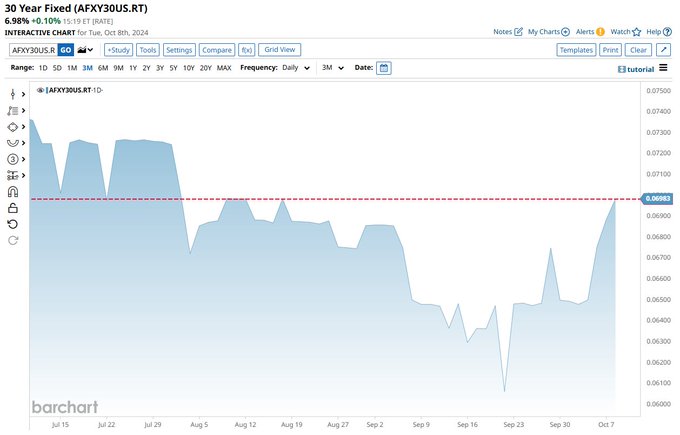Image resolution: width=680 pixels, height=435 pixels.
Task: Print the chart
Action: coord(611,50)
